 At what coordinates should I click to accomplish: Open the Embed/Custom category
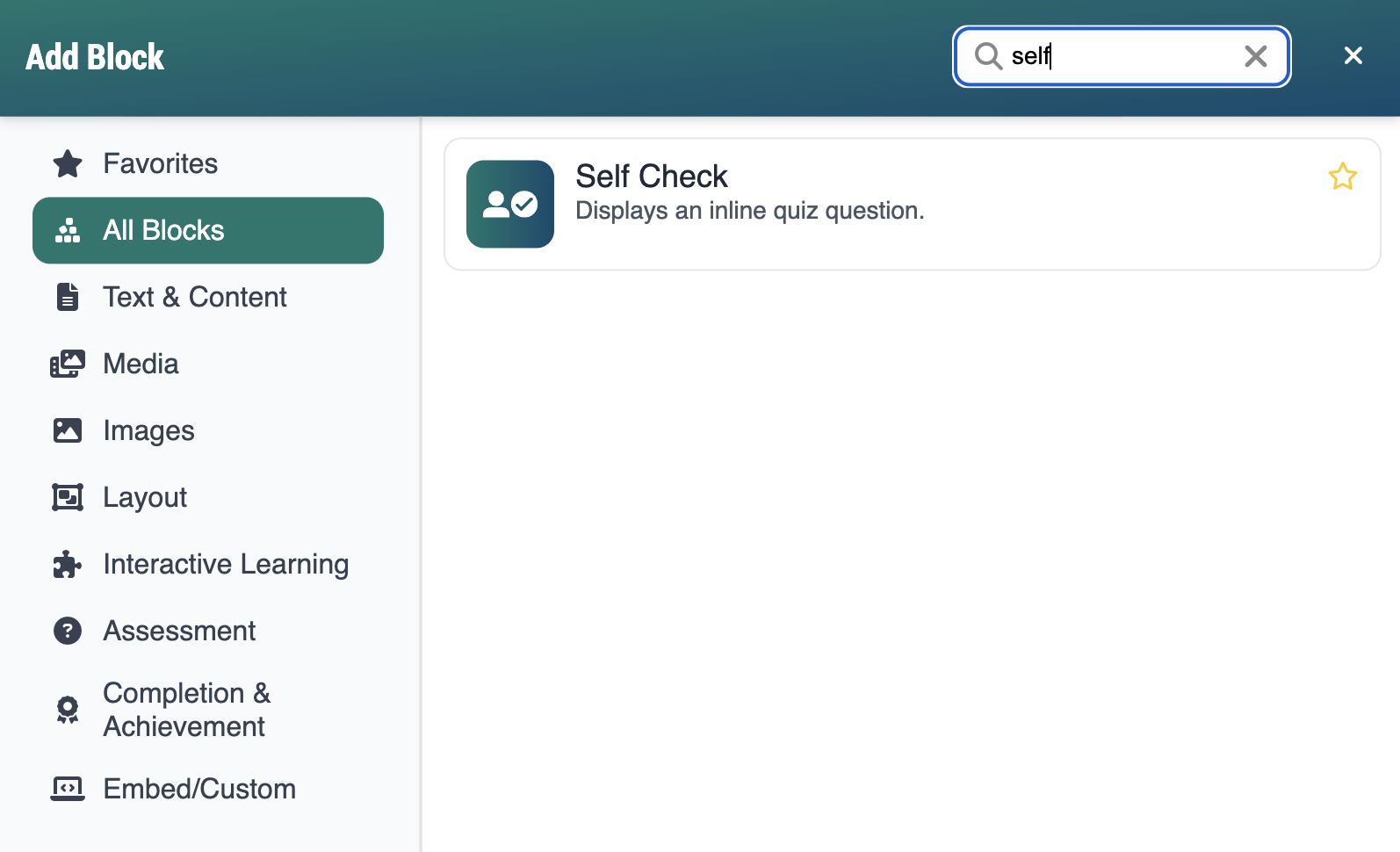pyautogui.click(x=208, y=789)
